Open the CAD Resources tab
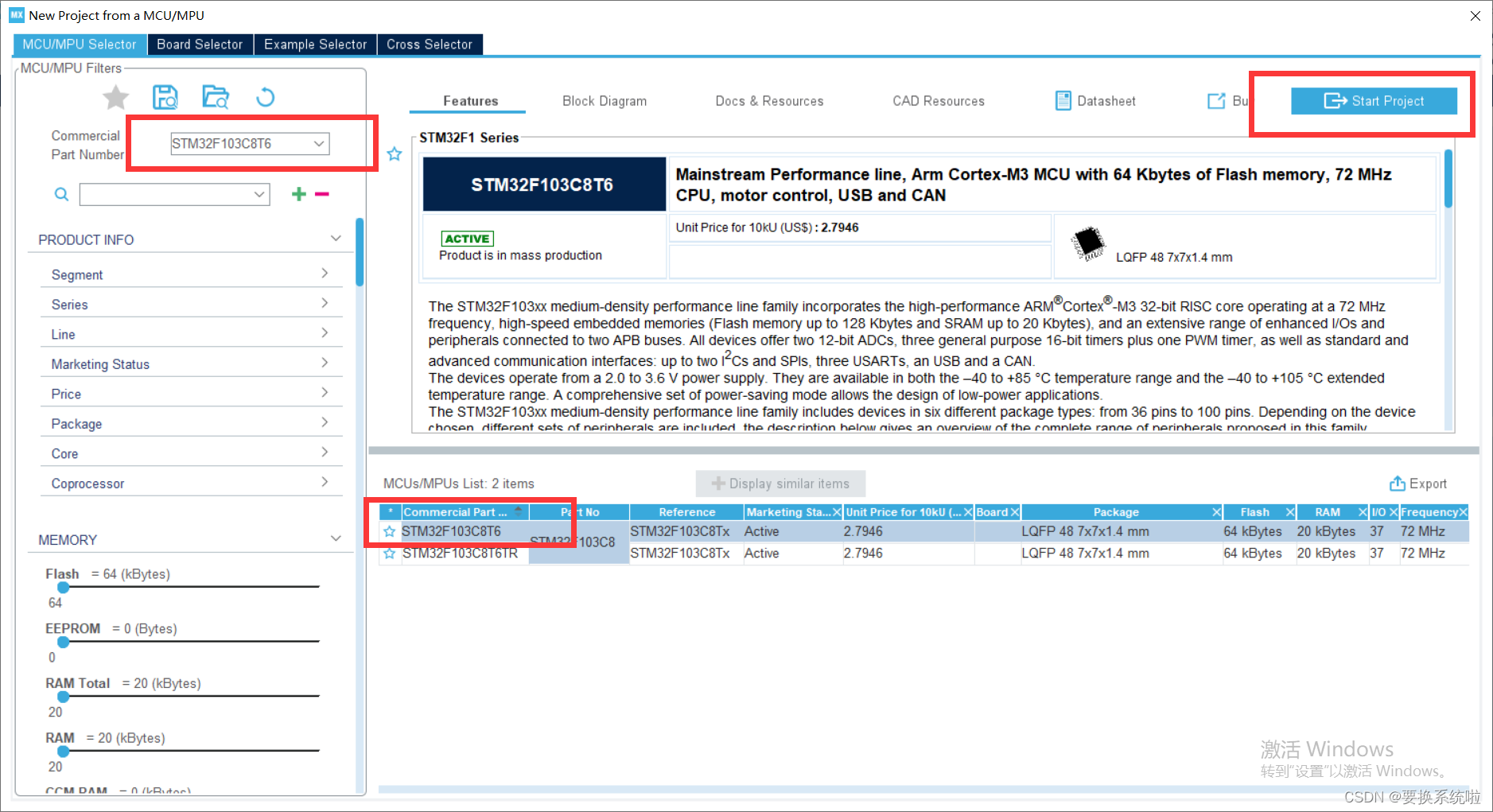 (x=939, y=101)
